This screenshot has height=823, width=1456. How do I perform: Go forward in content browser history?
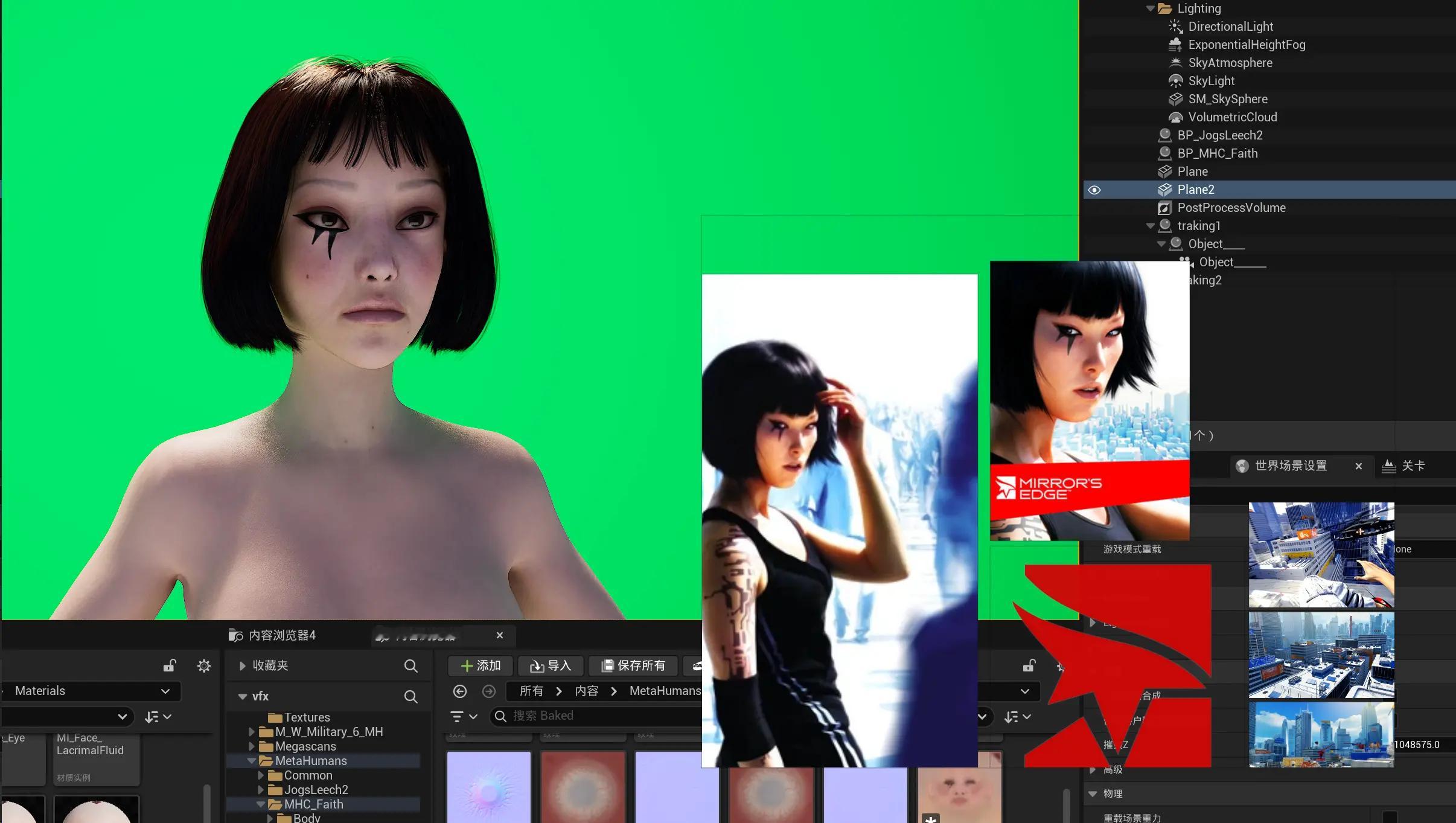point(489,691)
